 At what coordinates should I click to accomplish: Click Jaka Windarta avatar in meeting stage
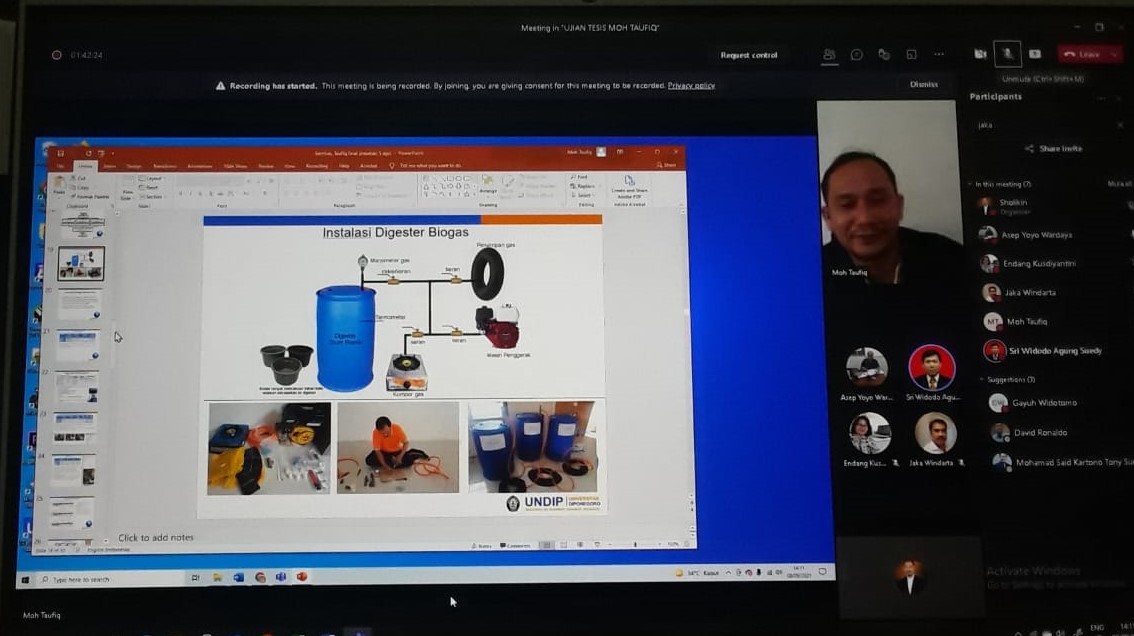tap(935, 433)
